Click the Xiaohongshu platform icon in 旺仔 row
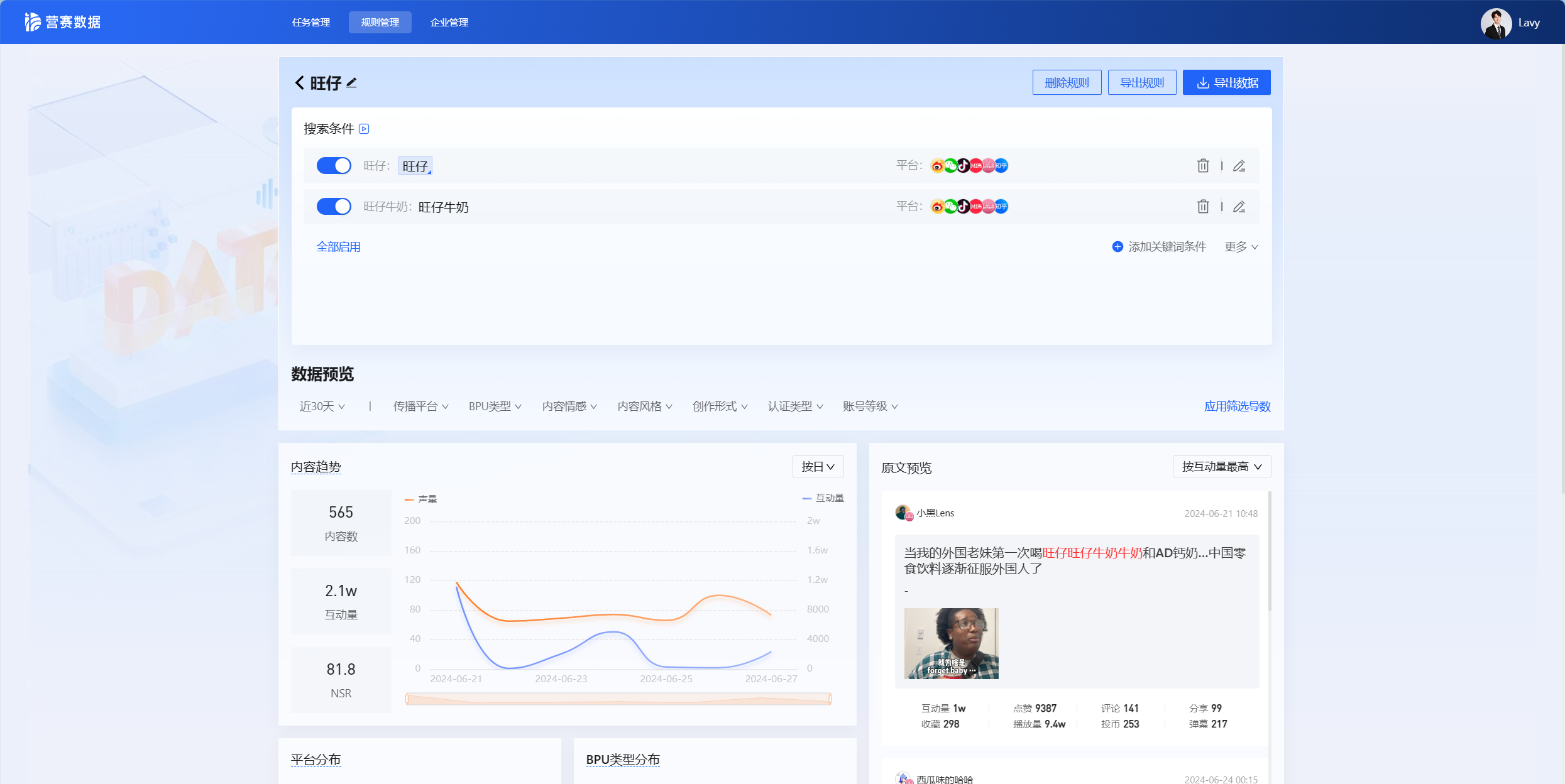1565x784 pixels. click(x=976, y=166)
